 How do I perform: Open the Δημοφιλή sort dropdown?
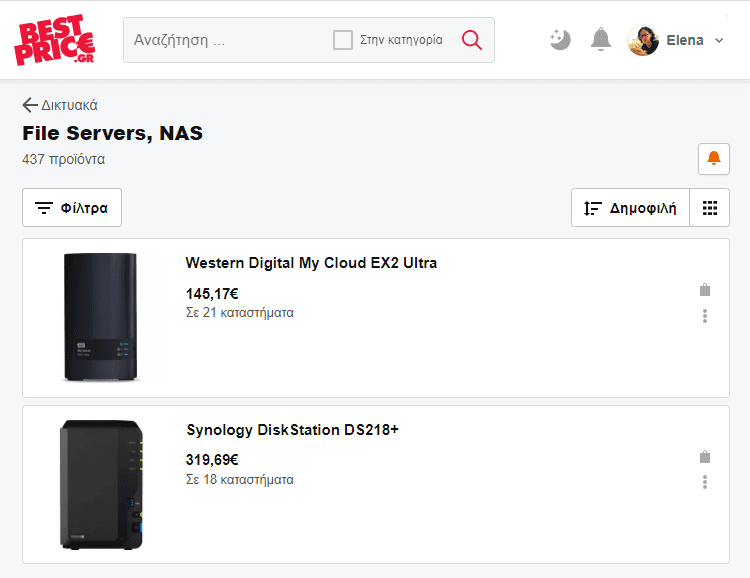(630, 208)
